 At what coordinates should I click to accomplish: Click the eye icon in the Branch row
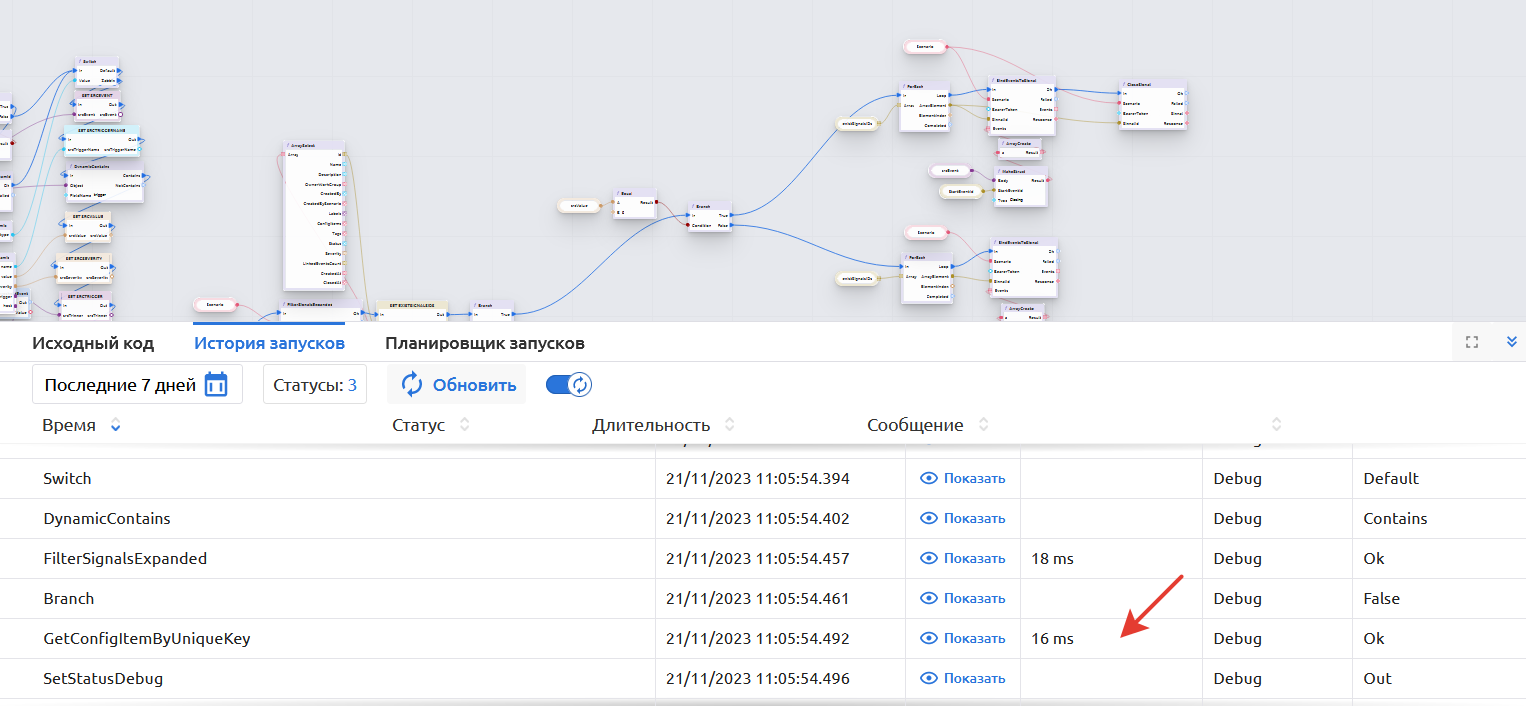(x=928, y=599)
